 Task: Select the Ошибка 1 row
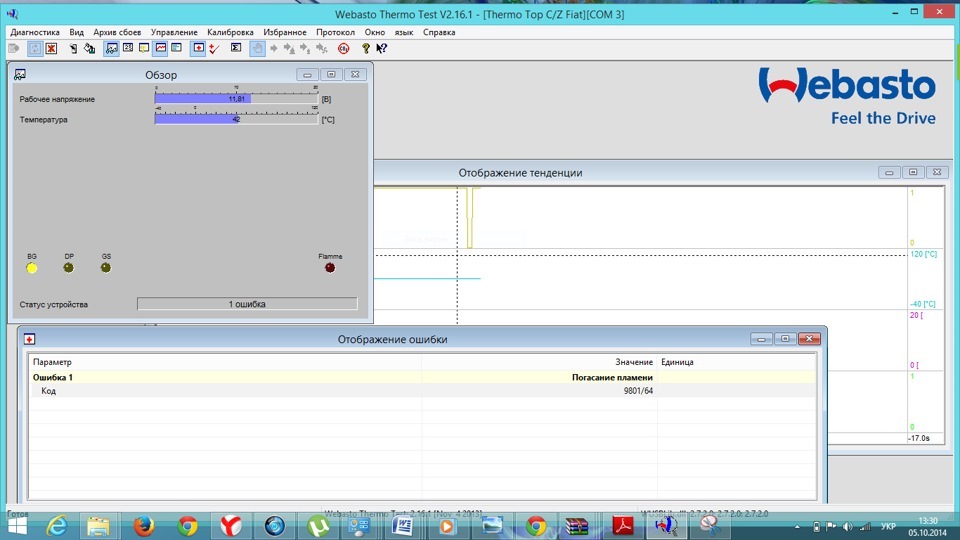tap(422, 377)
